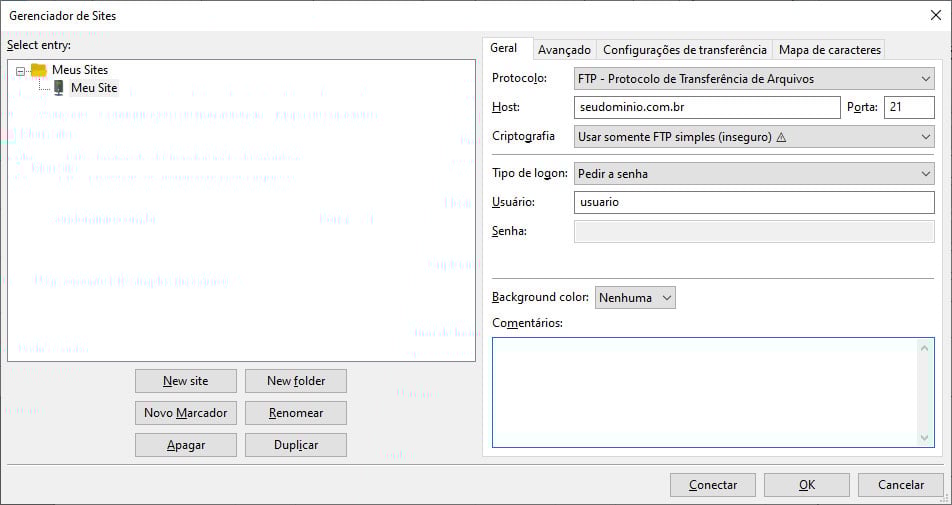The height and width of the screenshot is (505, 952).
Task: Open the Configurações de transferência tab
Action: tap(684, 50)
